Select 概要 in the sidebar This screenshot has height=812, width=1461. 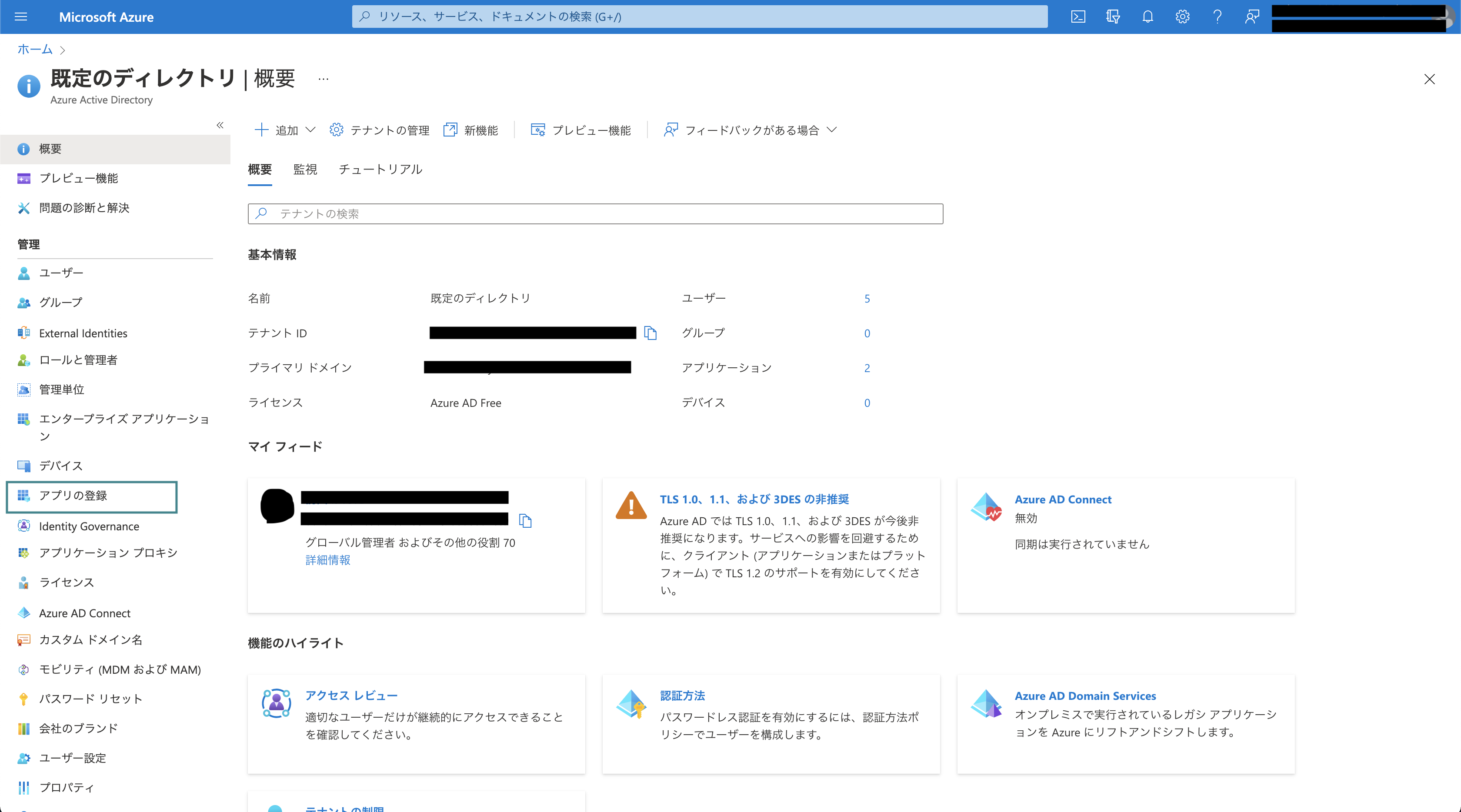click(x=115, y=149)
